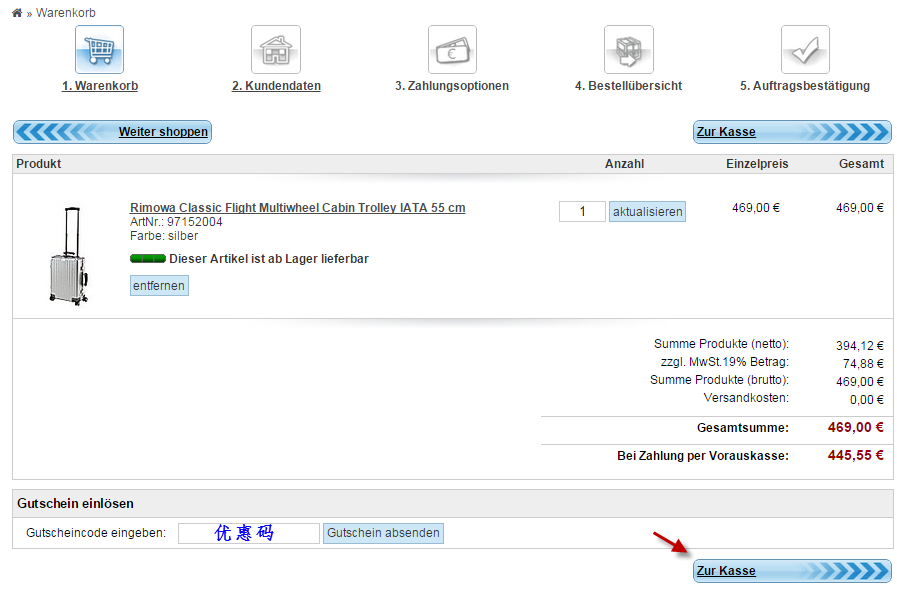The image size is (897, 590).
Task: Click the aktualisieren button
Action: click(648, 212)
